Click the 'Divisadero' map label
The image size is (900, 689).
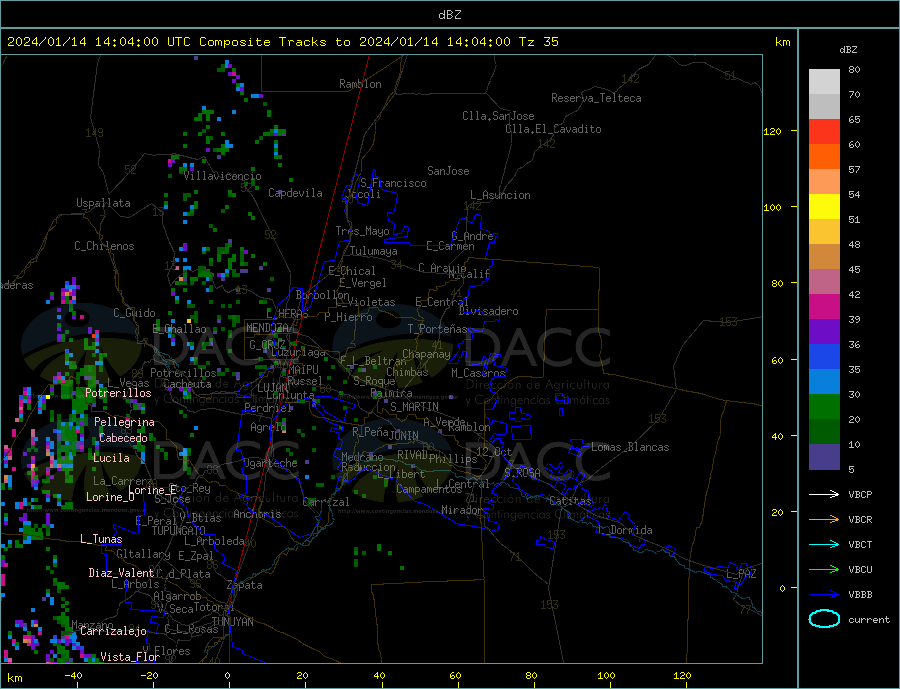[488, 311]
